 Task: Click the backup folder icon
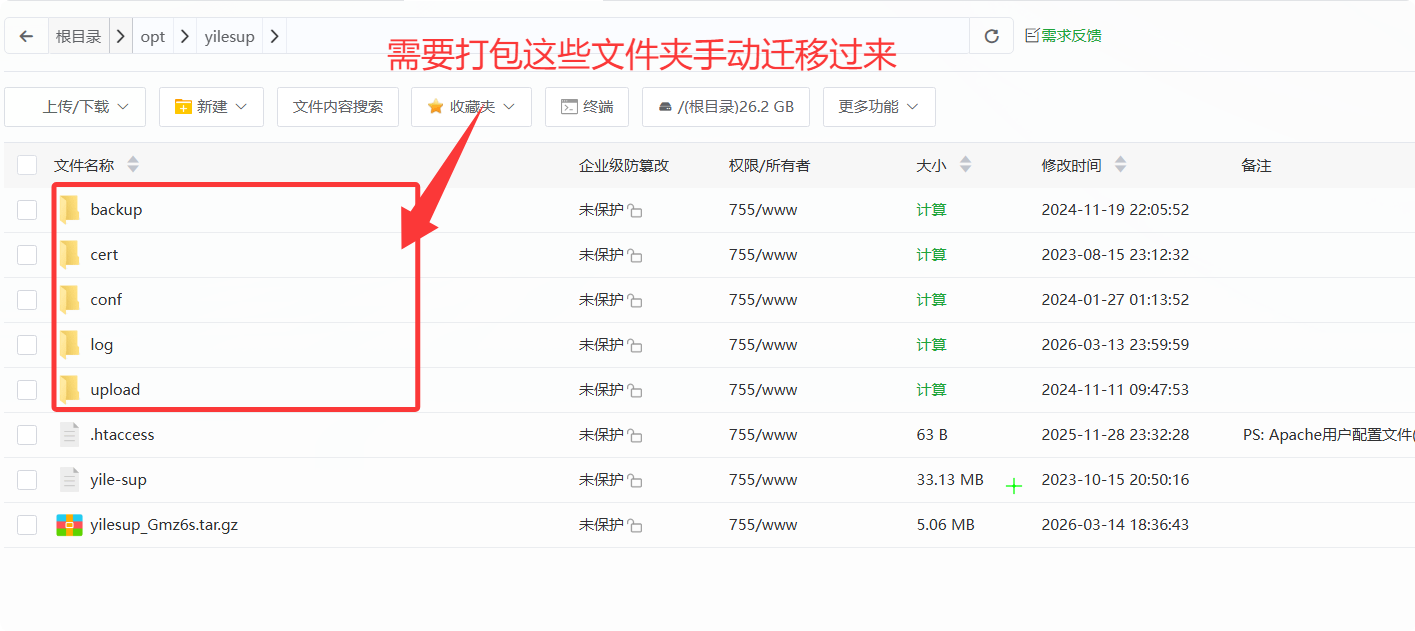69,210
